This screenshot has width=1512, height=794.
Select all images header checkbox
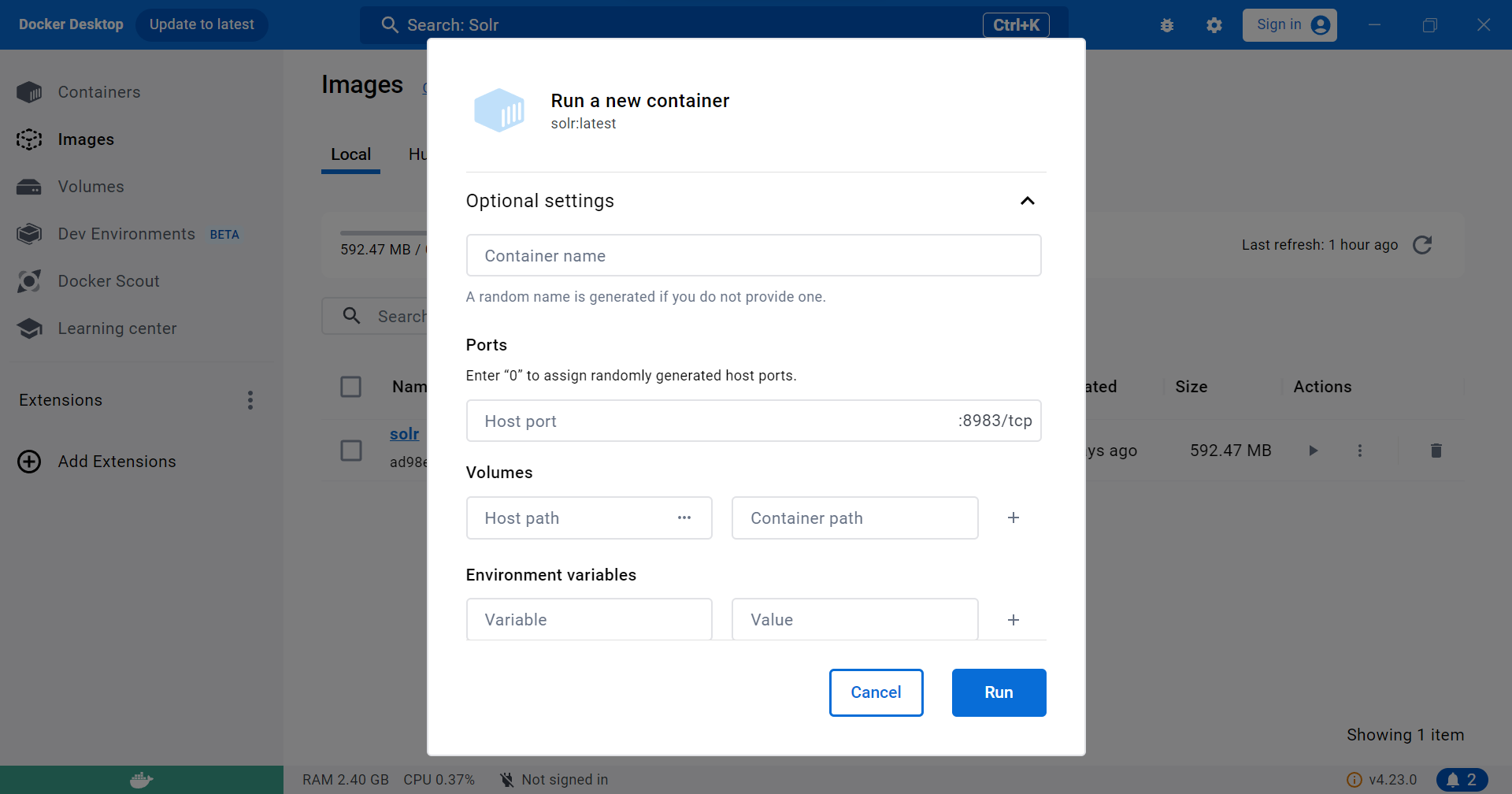[350, 387]
